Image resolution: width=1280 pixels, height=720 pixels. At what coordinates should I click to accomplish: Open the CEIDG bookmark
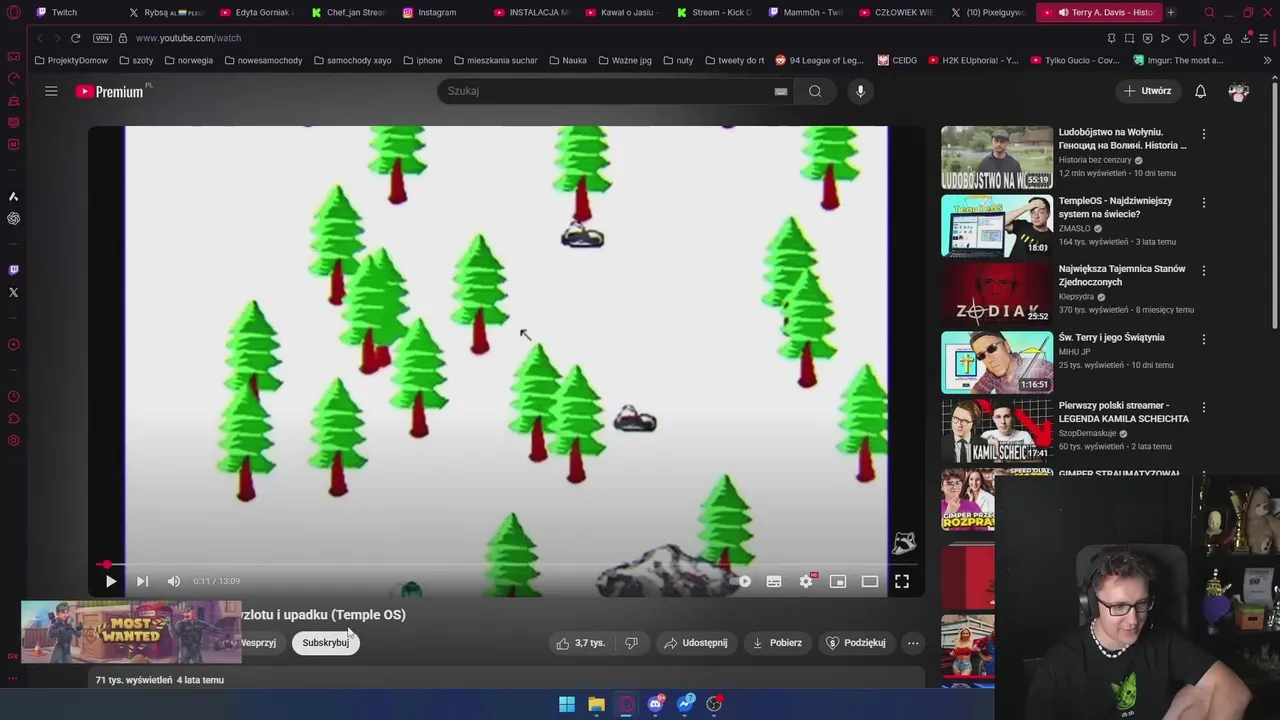[897, 60]
